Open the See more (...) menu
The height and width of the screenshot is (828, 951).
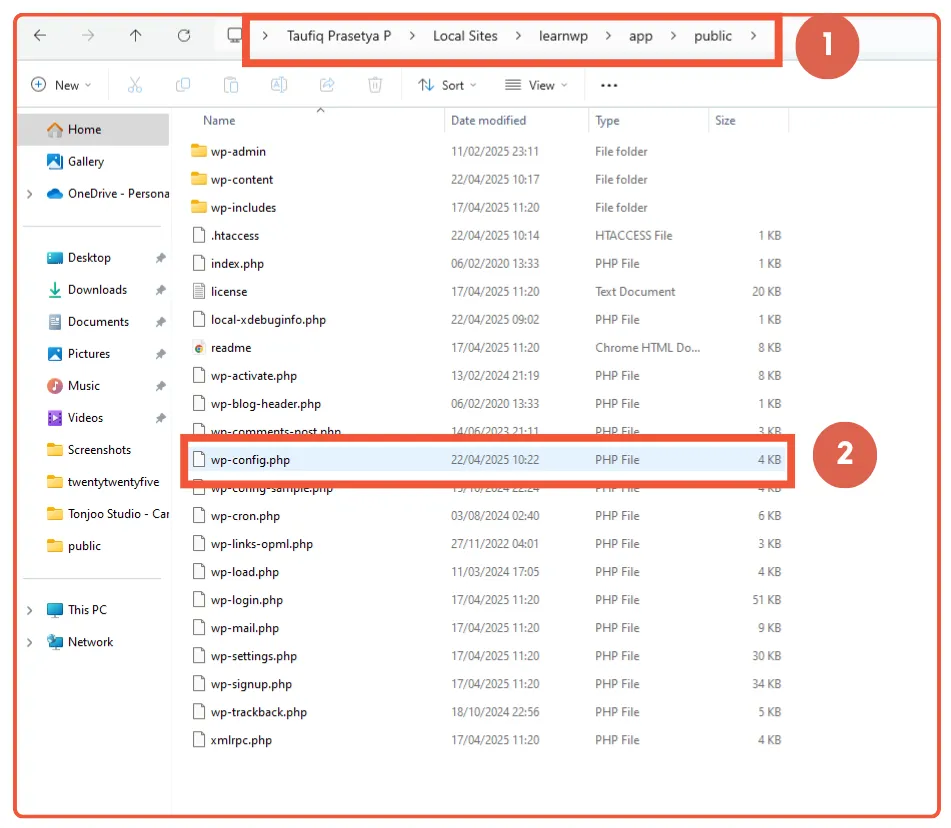coord(608,85)
